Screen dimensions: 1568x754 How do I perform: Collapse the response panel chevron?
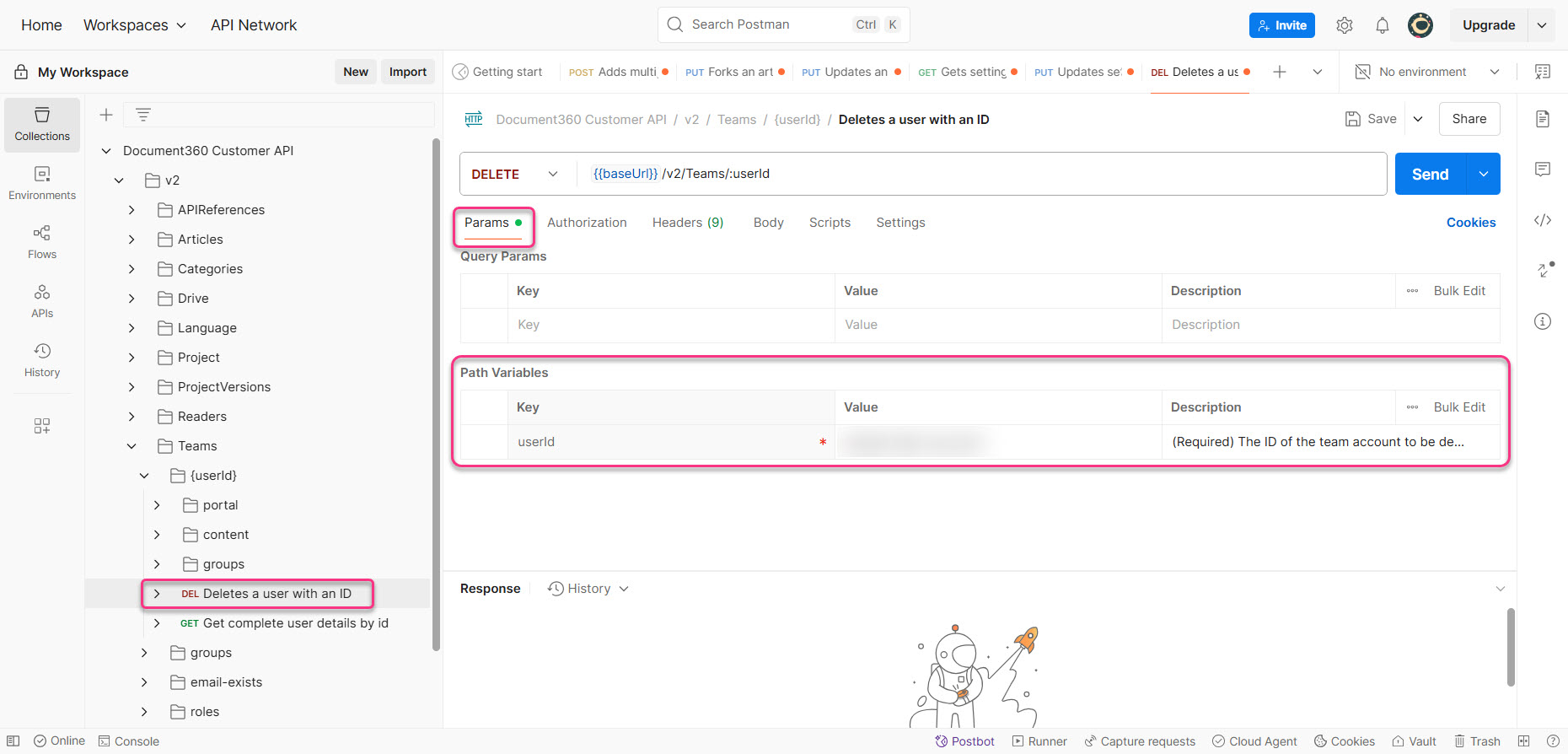click(x=1501, y=589)
